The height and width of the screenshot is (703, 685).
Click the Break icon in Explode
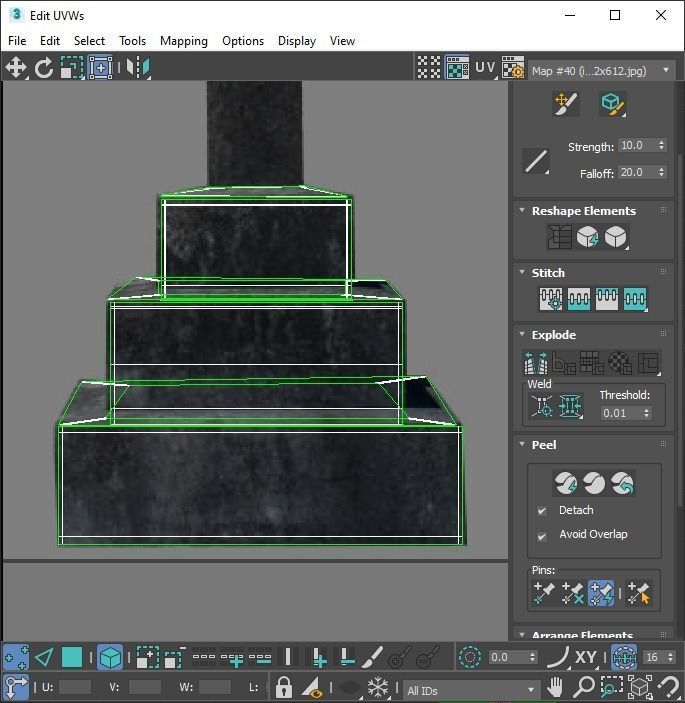click(536, 363)
